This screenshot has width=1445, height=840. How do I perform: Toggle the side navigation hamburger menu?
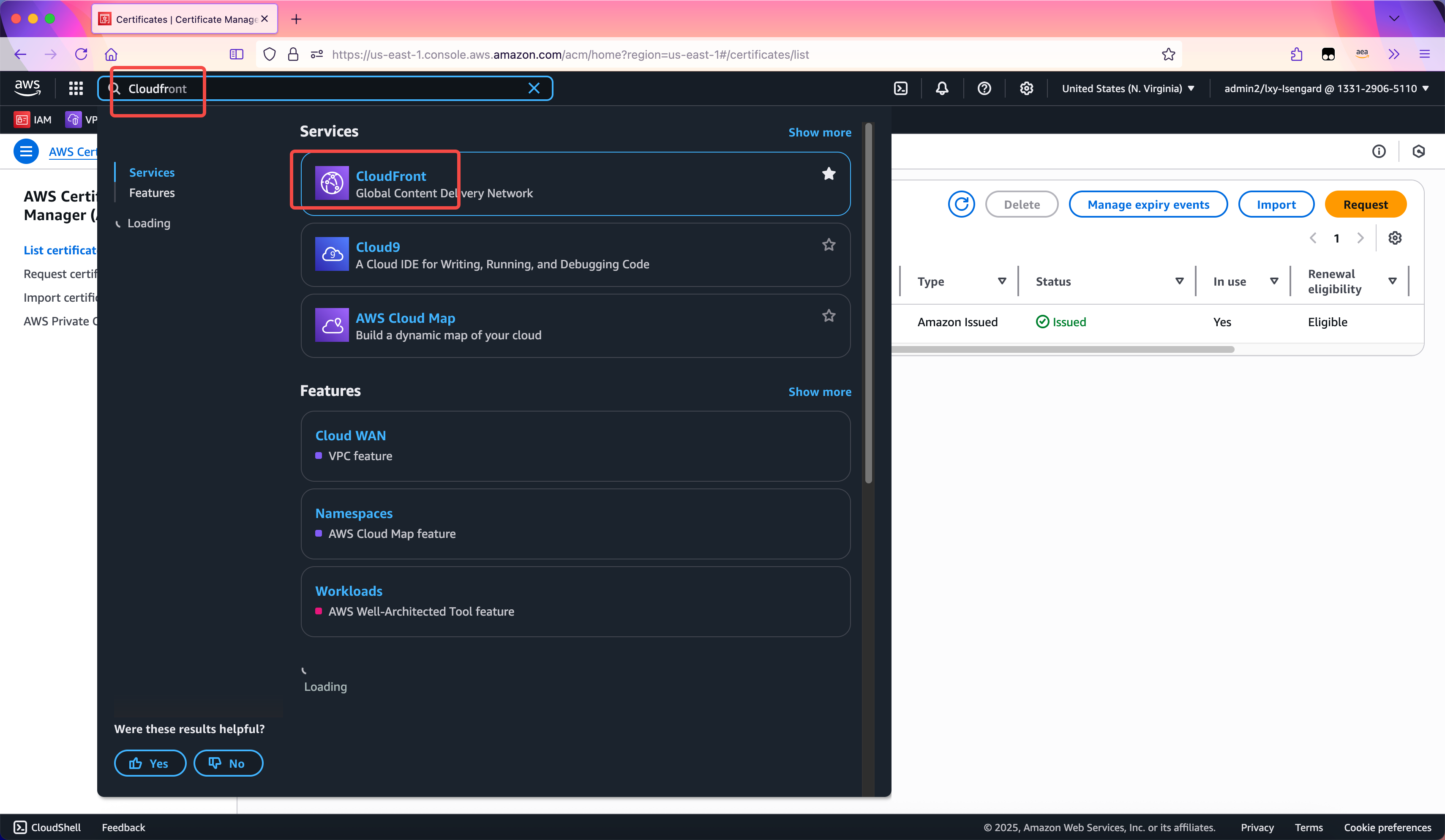click(x=26, y=151)
